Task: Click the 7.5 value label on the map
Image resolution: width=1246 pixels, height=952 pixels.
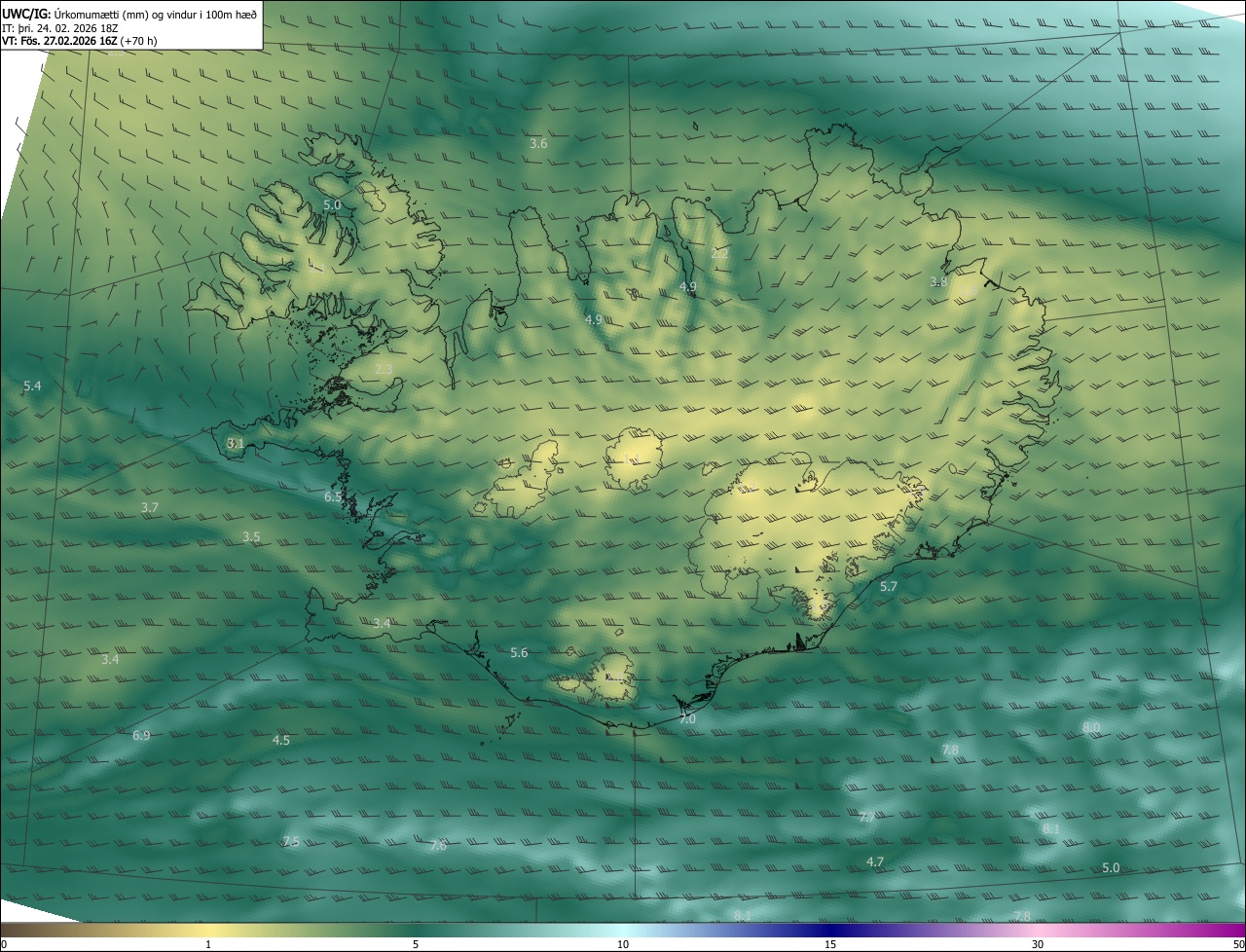Action: (x=290, y=842)
